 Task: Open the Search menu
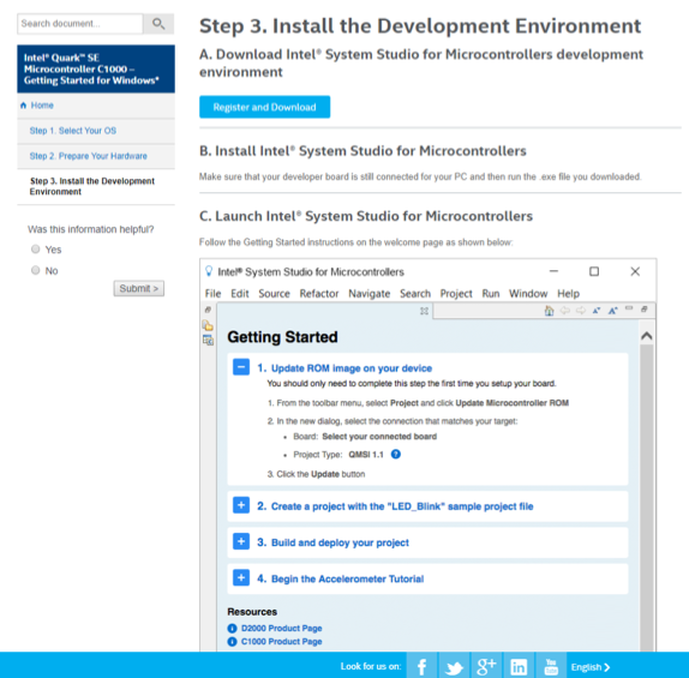pyautogui.click(x=415, y=294)
